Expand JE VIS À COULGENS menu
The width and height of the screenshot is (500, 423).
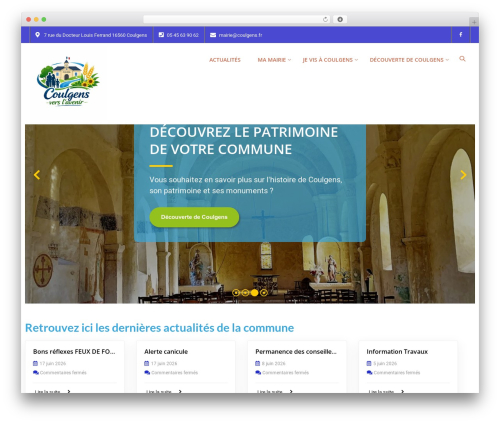click(x=330, y=60)
